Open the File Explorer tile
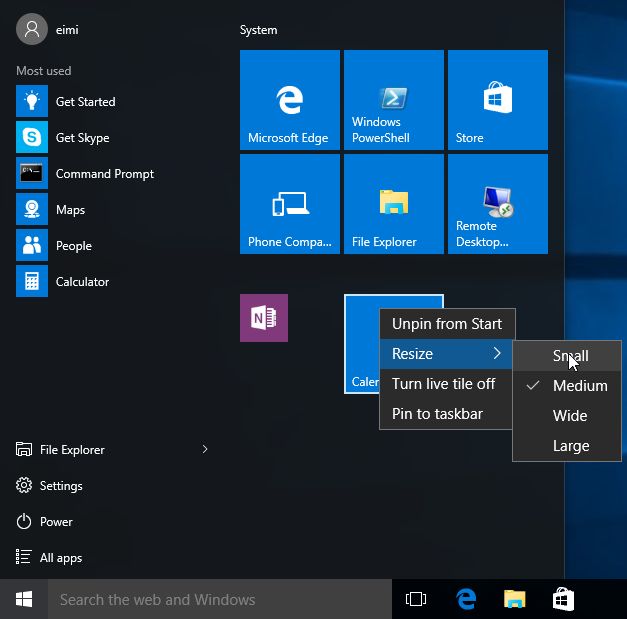The image size is (627, 619). (393, 204)
